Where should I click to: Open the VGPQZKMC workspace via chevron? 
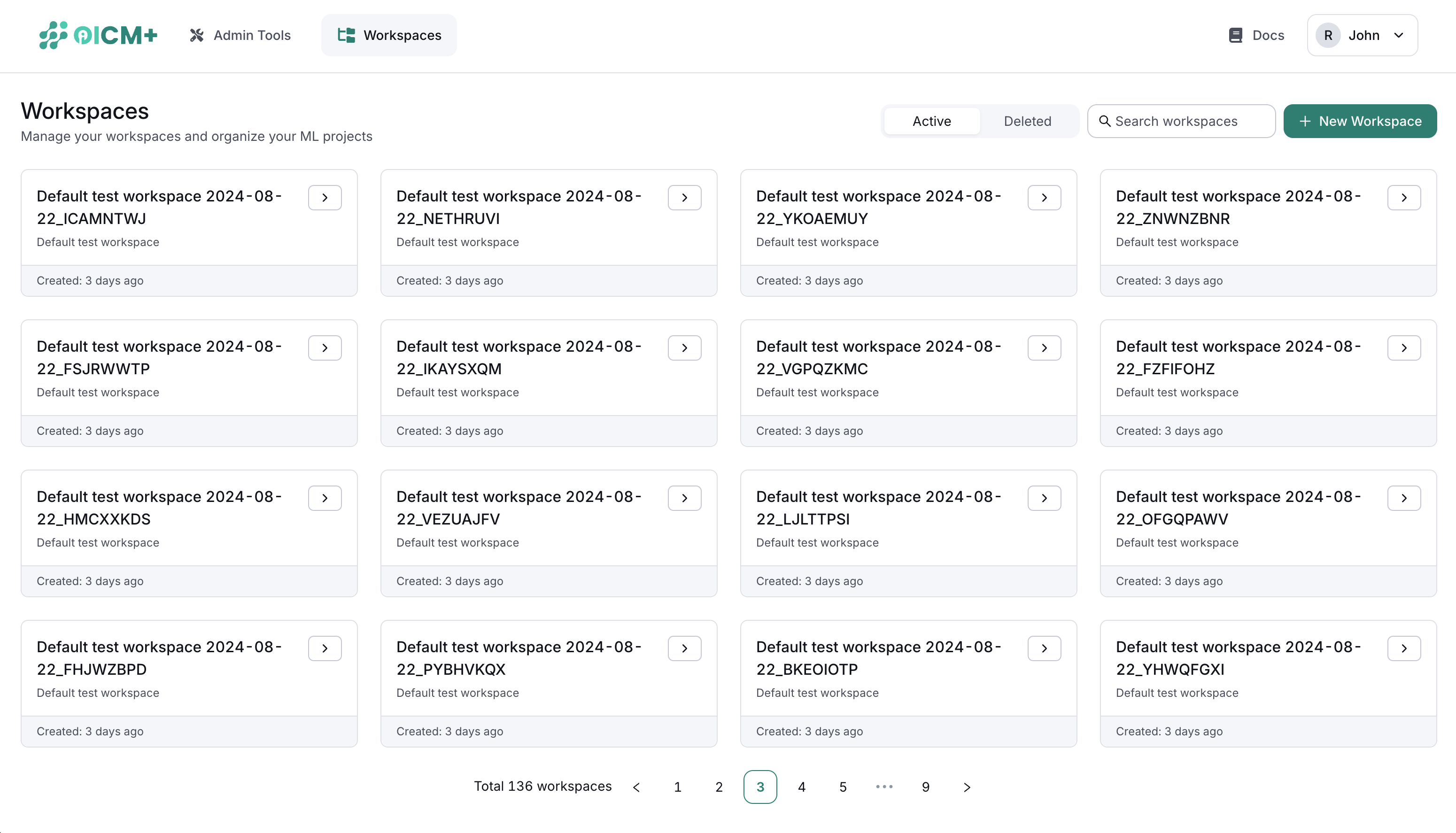[1044, 348]
